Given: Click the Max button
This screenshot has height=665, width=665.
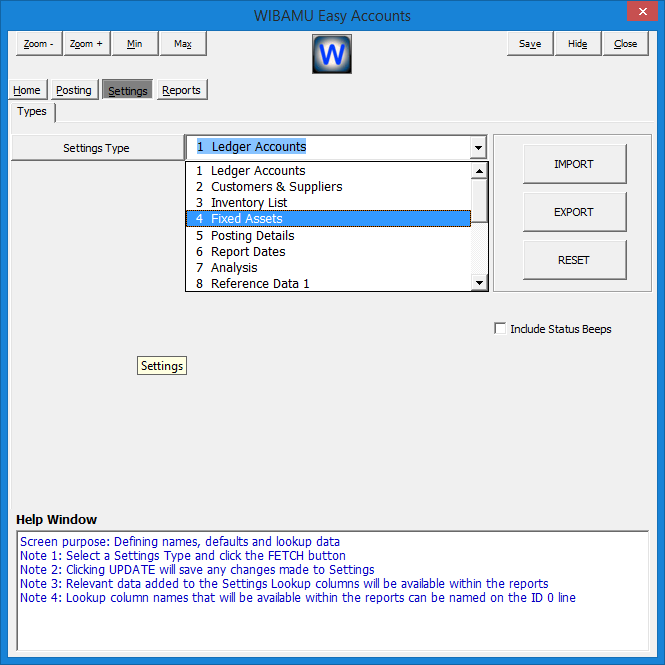Looking at the screenshot, I should coord(183,44).
